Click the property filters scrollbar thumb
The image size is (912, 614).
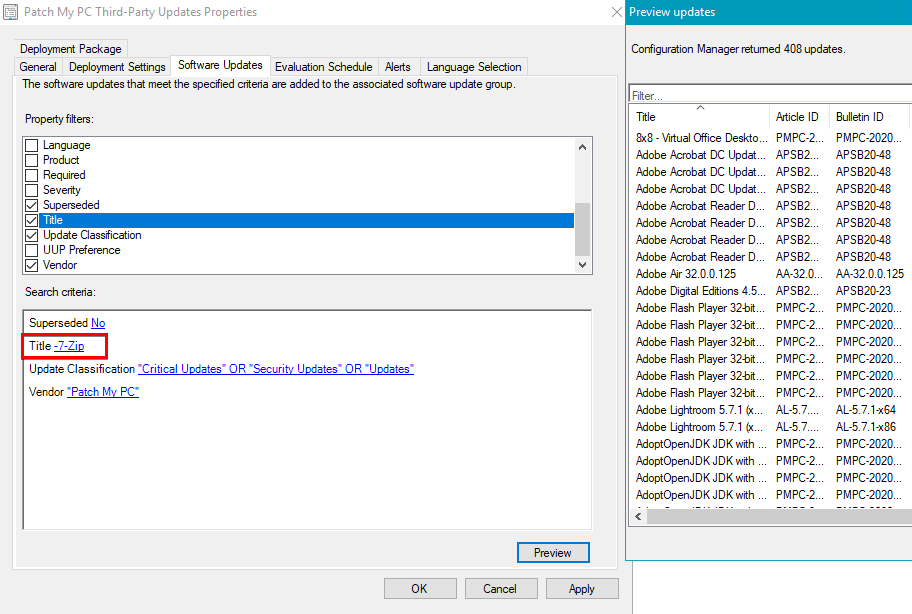pos(582,229)
